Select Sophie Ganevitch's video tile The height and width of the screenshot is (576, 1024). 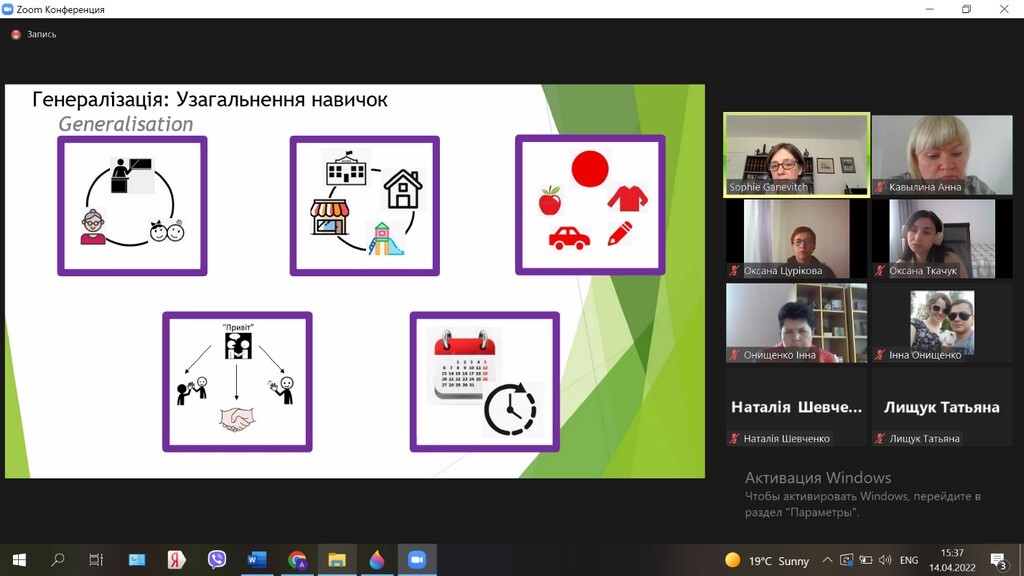tap(796, 155)
